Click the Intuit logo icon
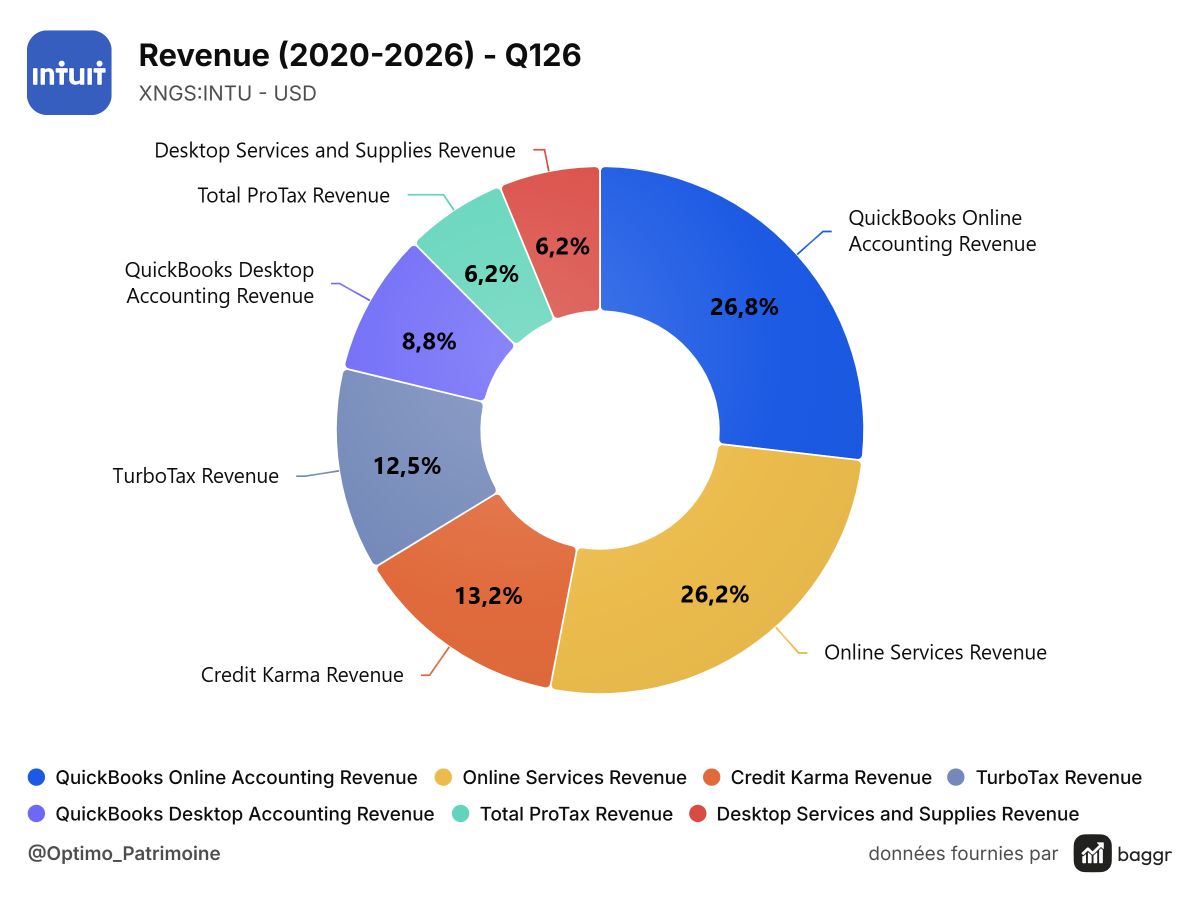 69,73
